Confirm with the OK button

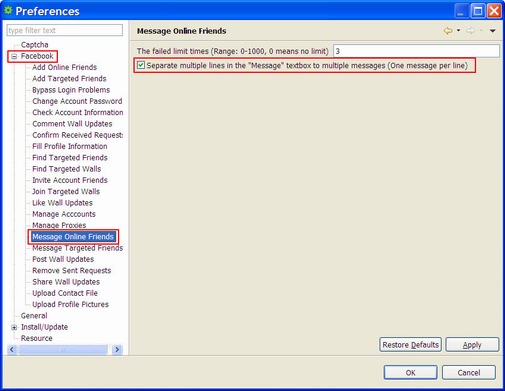tap(410, 372)
